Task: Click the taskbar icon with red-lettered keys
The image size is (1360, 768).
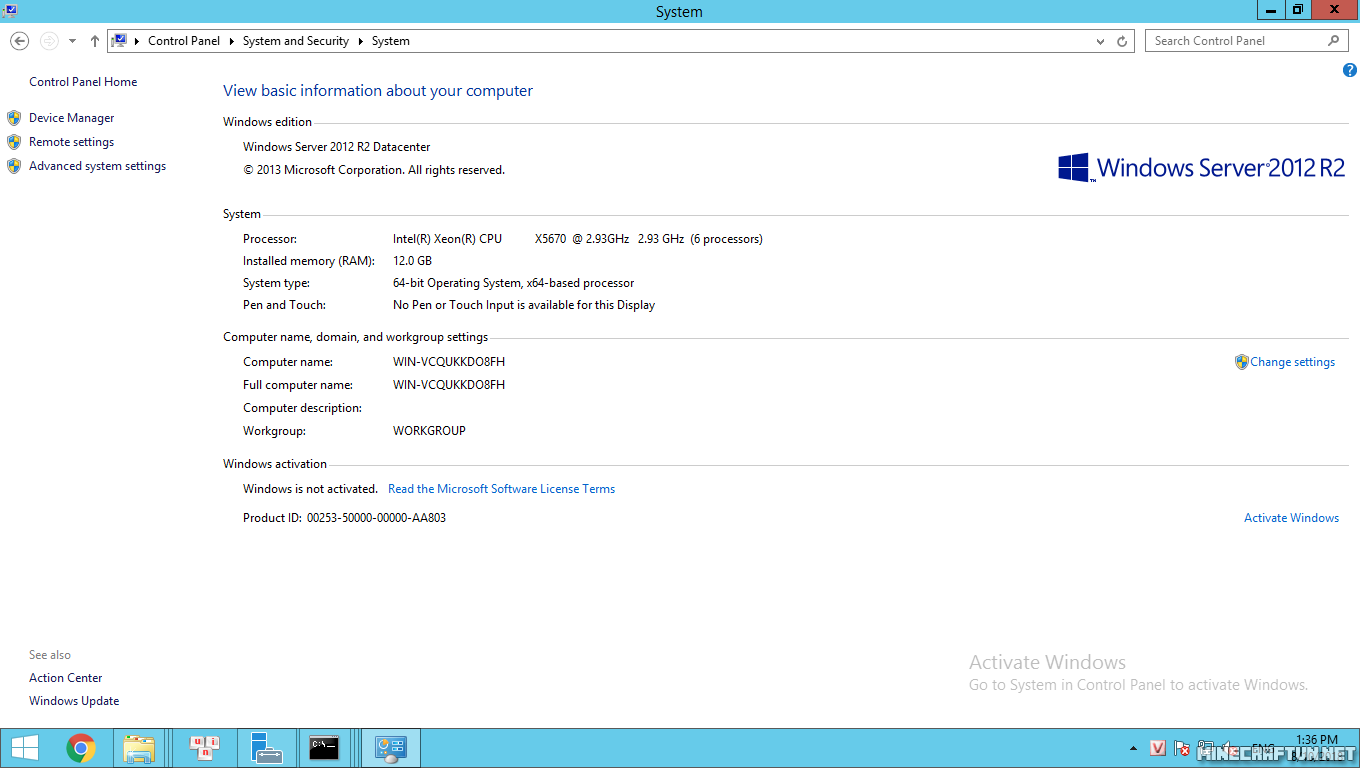Action: click(x=205, y=748)
